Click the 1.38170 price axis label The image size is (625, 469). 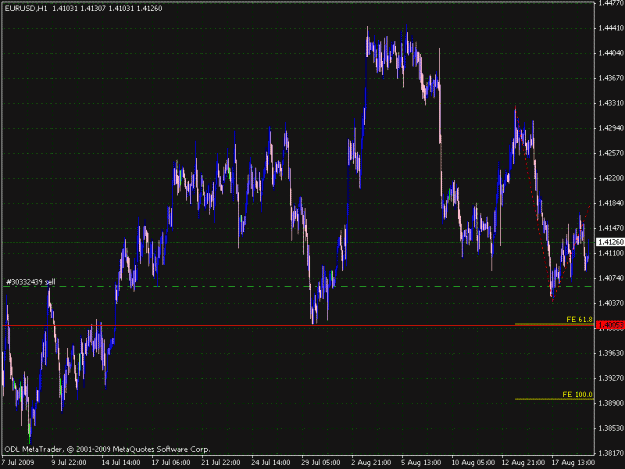tap(611, 453)
